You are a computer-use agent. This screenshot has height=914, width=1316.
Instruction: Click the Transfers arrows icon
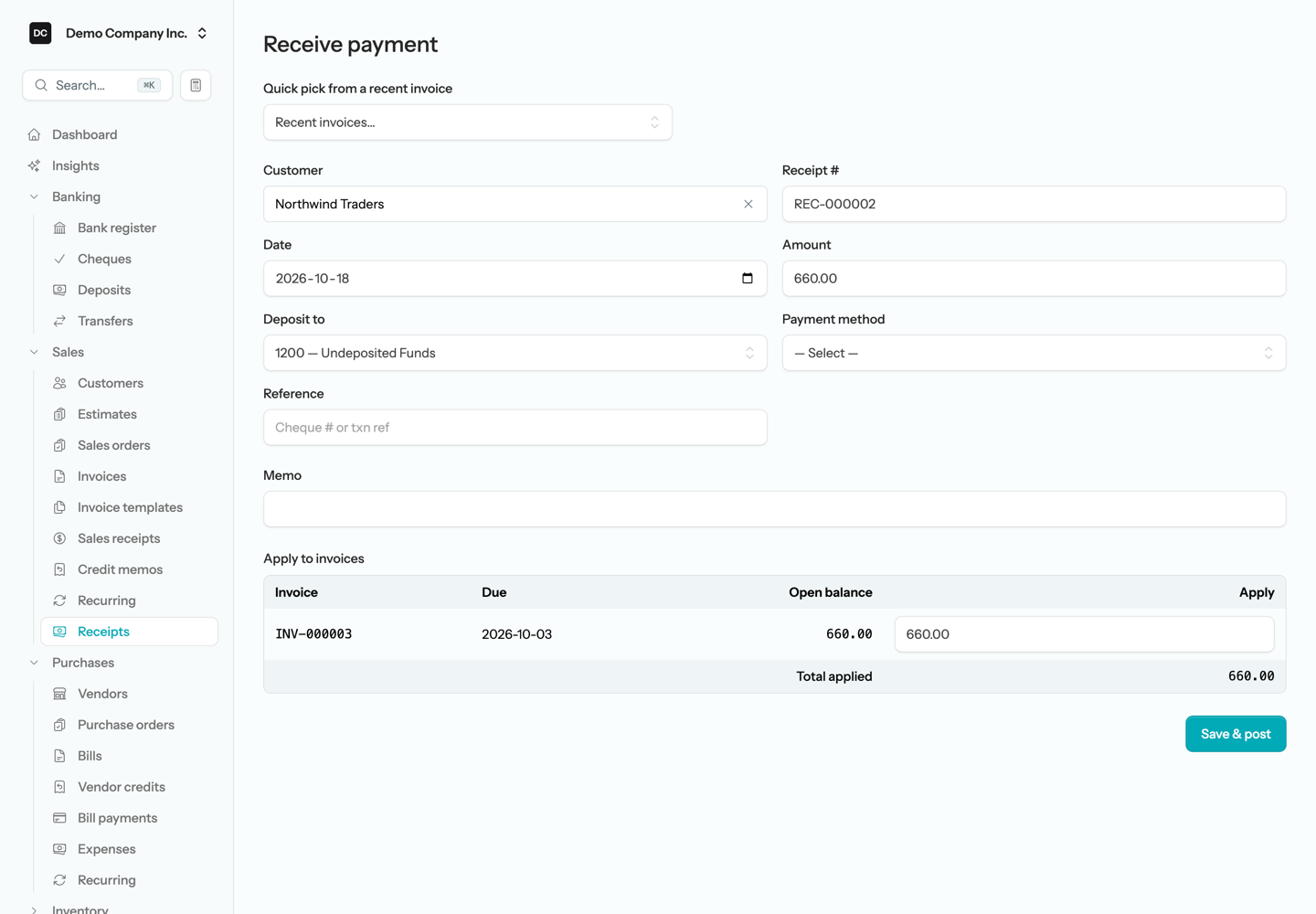click(x=59, y=321)
